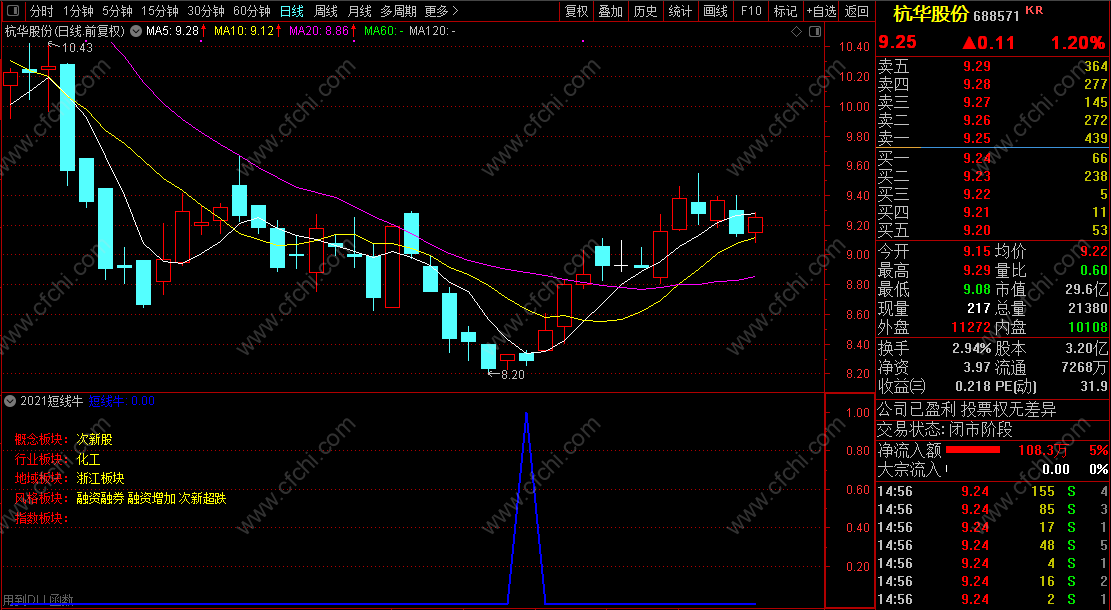Click the diamond icon at chart top right

tap(796, 31)
